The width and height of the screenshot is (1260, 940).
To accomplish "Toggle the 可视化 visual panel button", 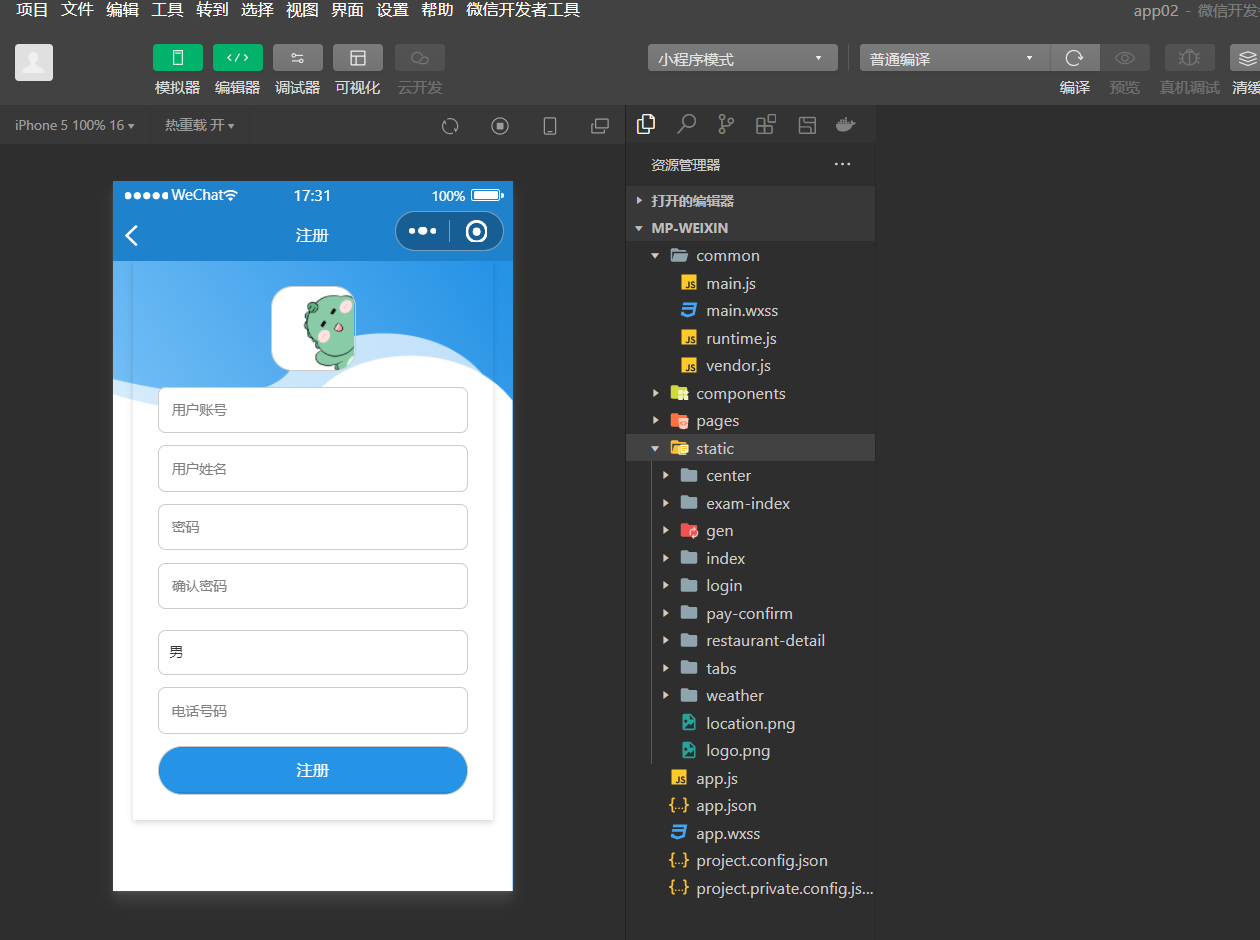I will [x=358, y=57].
